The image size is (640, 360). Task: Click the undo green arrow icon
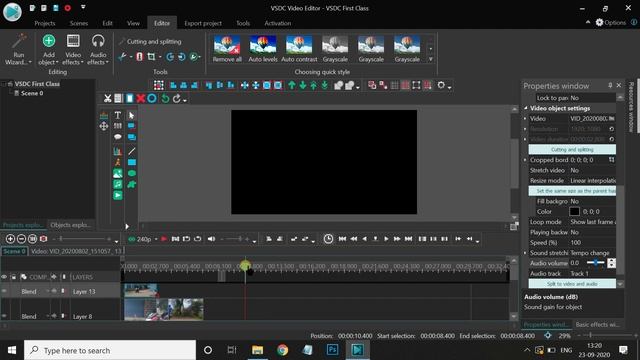click(x=165, y=98)
